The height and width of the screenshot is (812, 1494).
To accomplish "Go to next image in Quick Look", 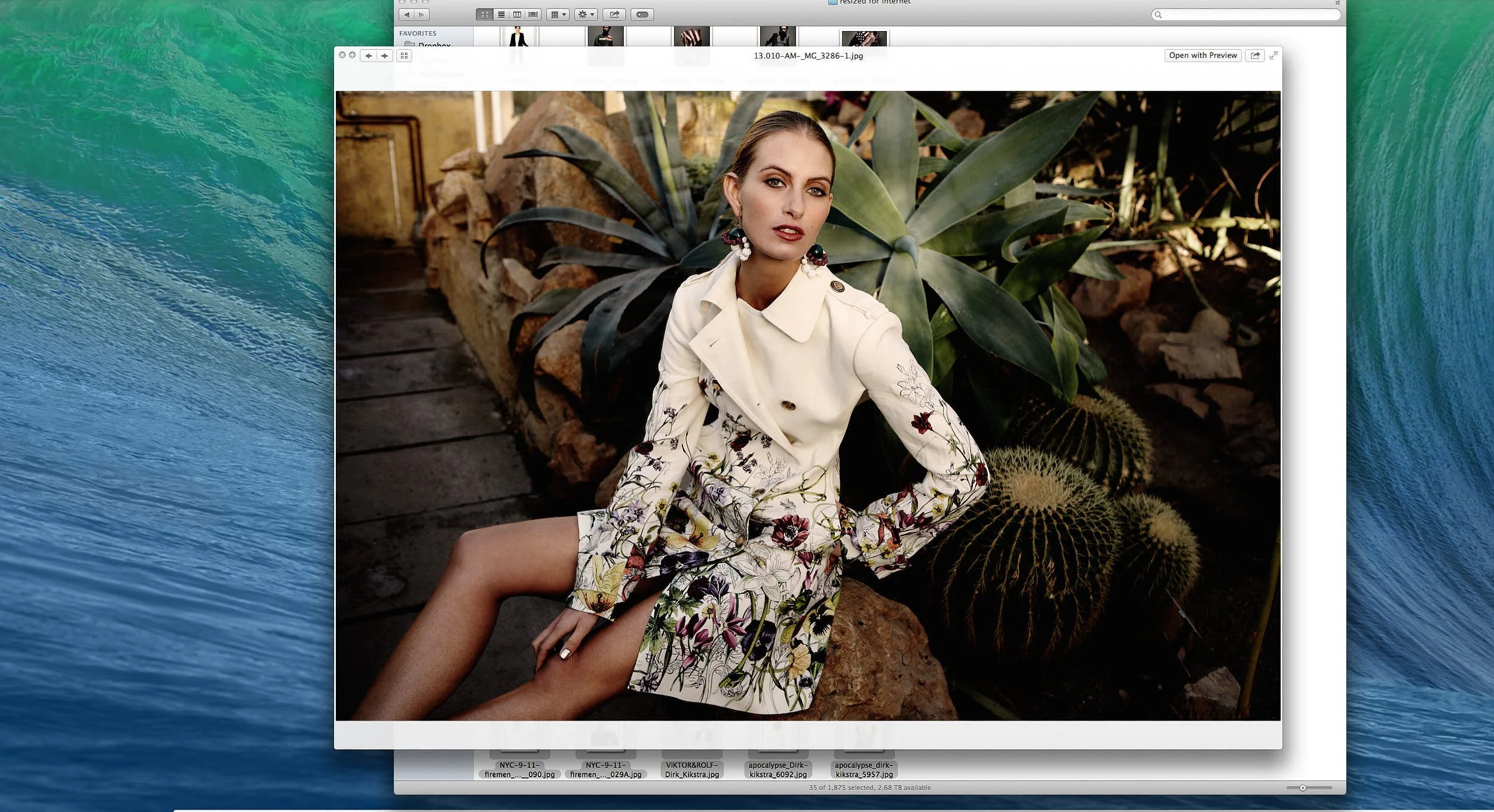I will [x=385, y=56].
